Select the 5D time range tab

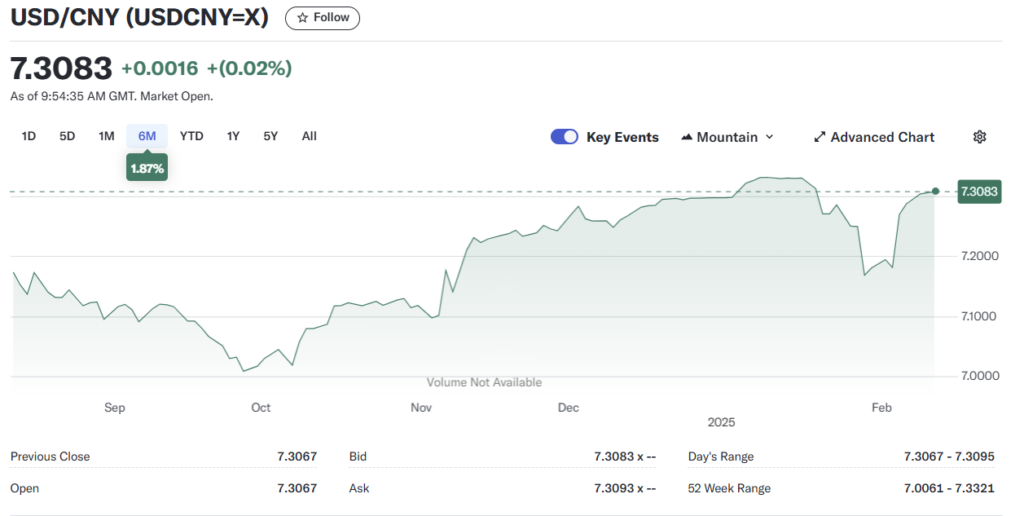(x=67, y=136)
